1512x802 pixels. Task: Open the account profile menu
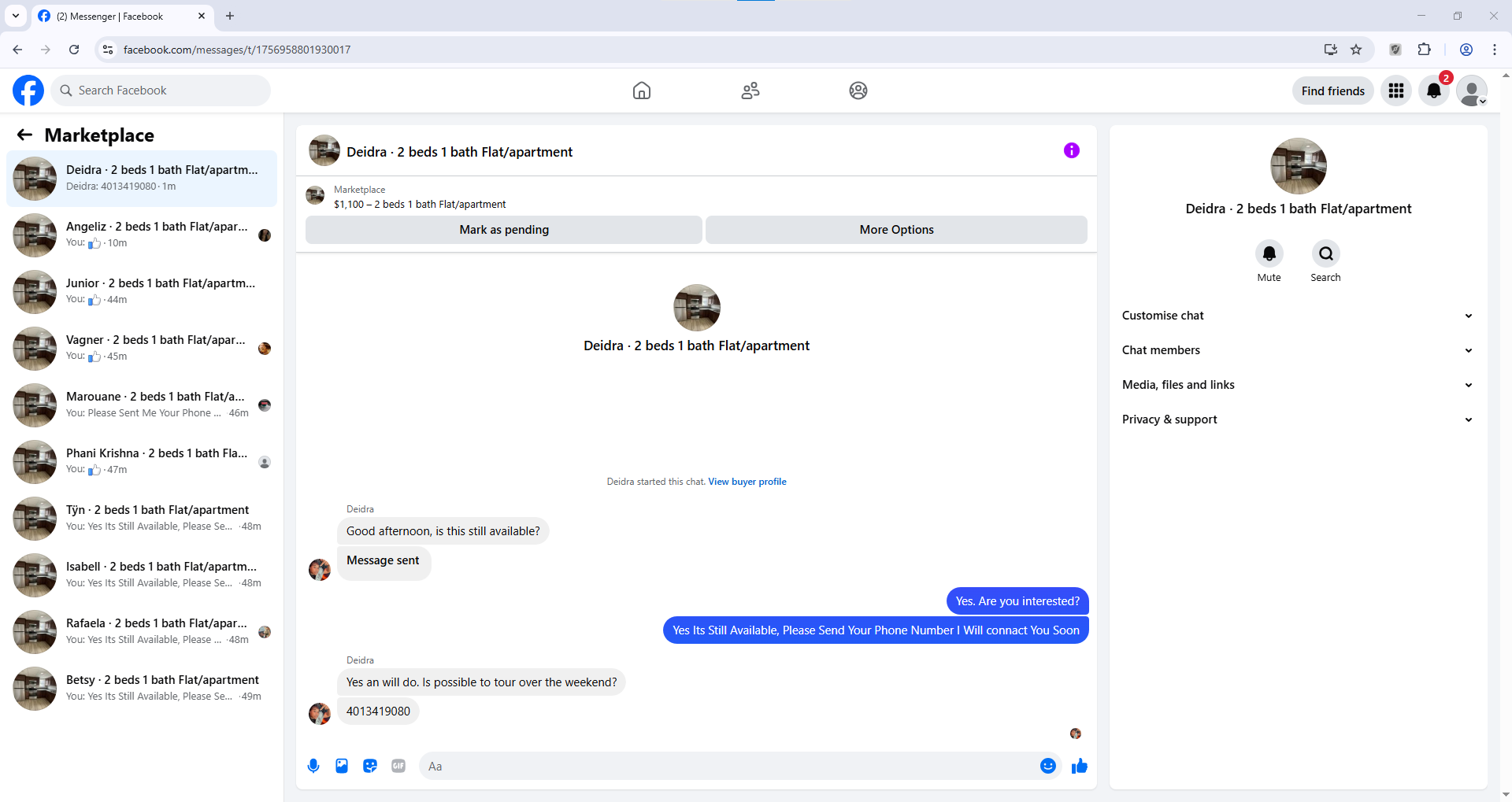pyautogui.click(x=1472, y=91)
